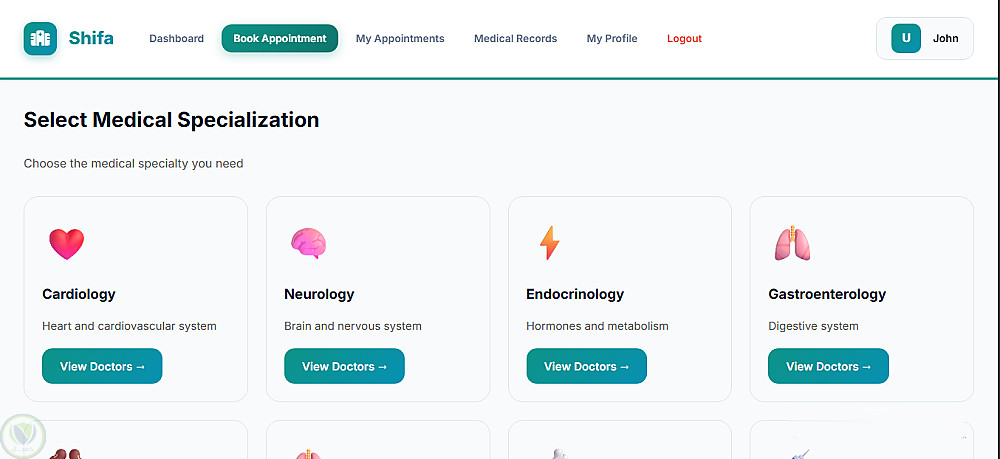Click the lightning bolt Endocrinology icon
Screen dimensions: 1000x459
point(549,243)
